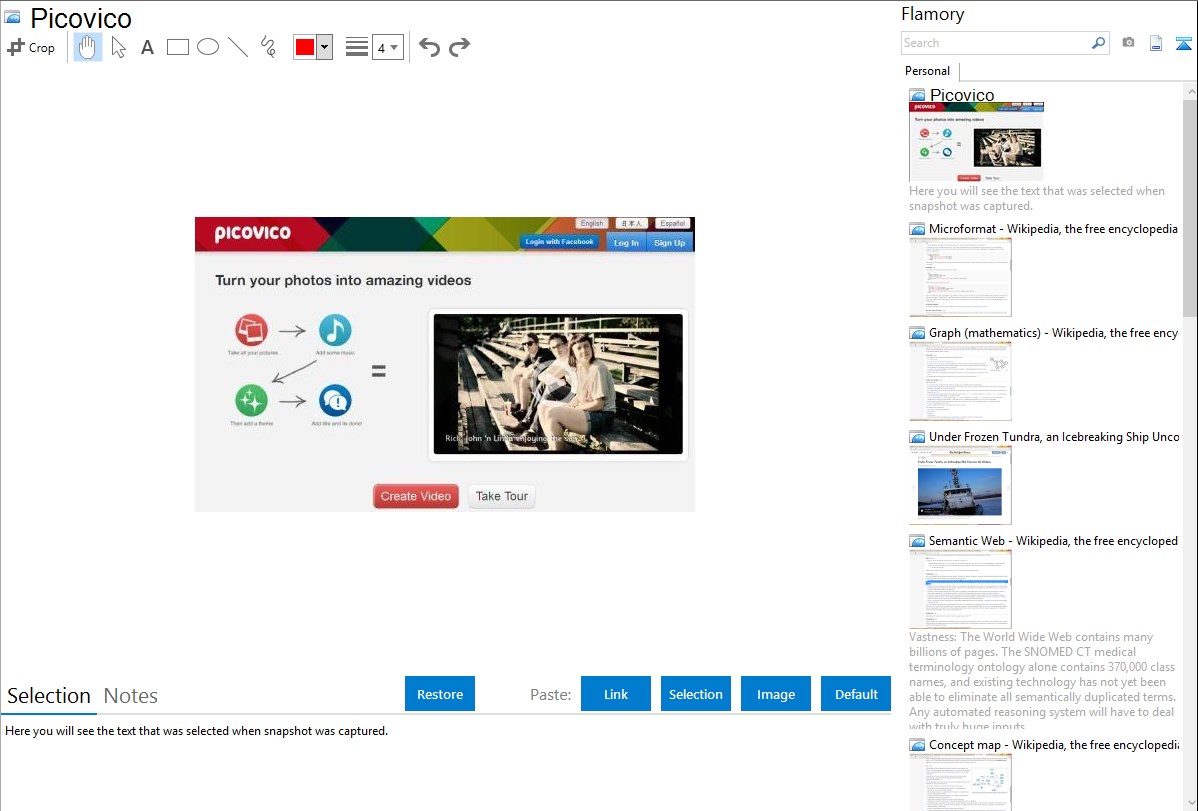Click the icon beside the Concept map title
Image resolution: width=1198 pixels, height=811 pixels.
pyautogui.click(x=917, y=744)
